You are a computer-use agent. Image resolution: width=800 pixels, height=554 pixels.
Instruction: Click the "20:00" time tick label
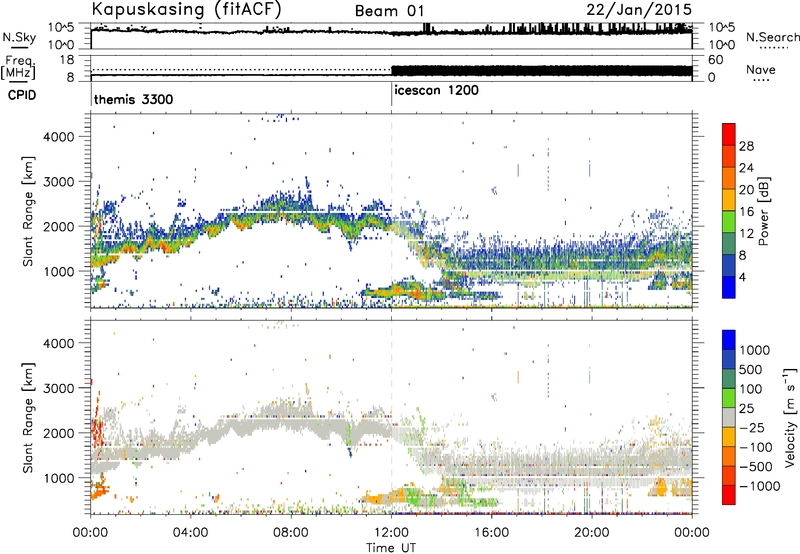591,533
